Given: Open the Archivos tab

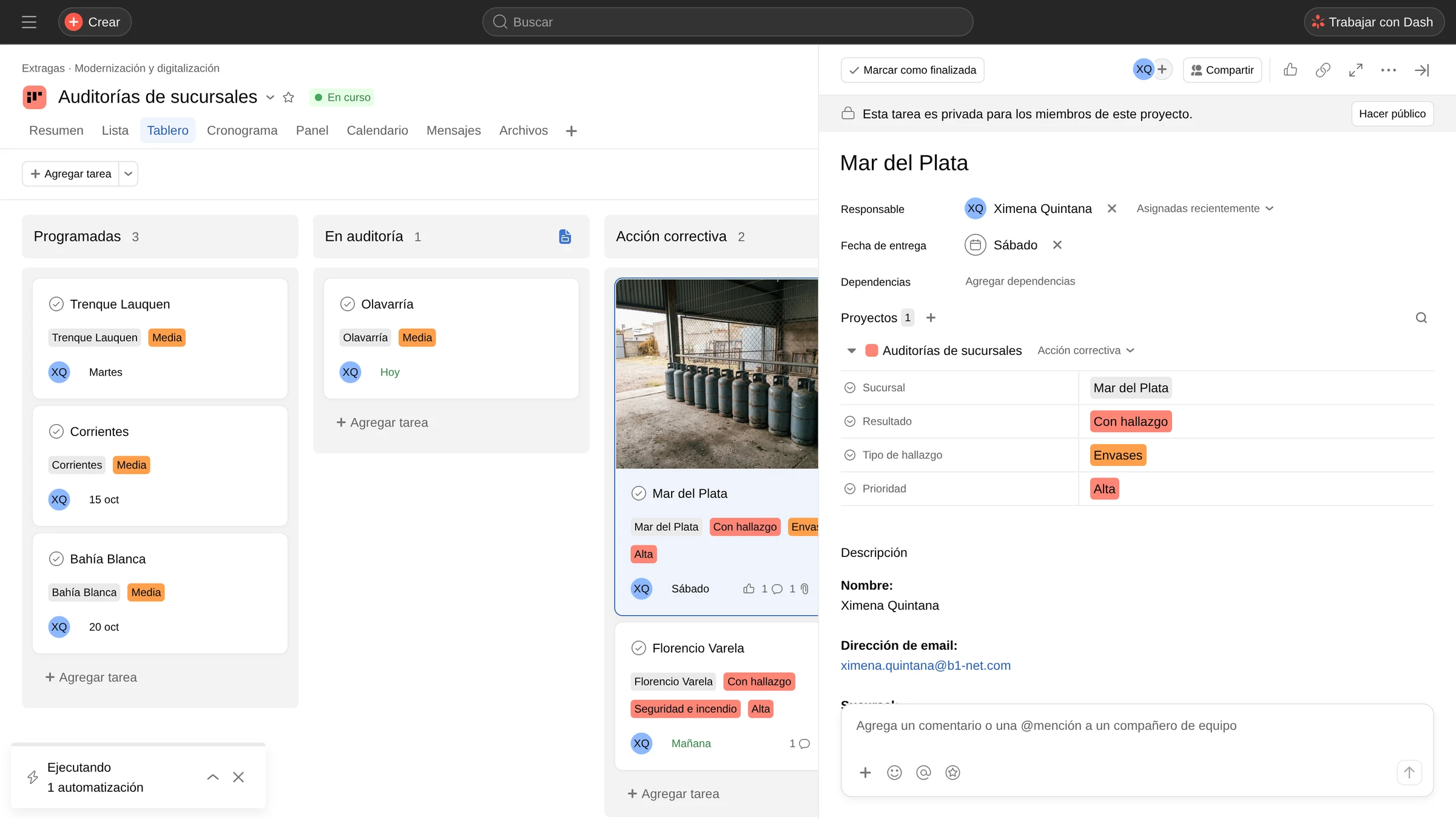Looking at the screenshot, I should 524,130.
